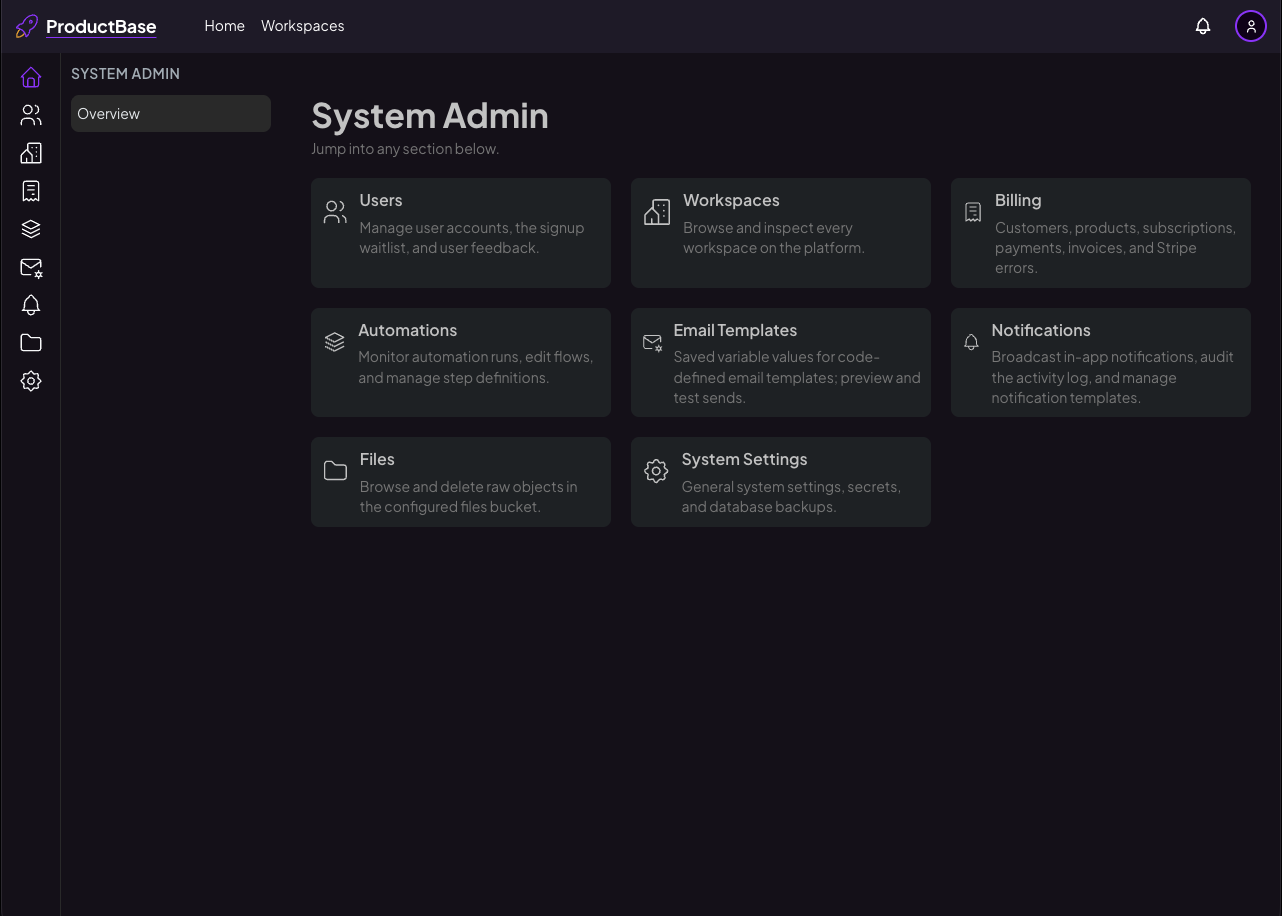Open the Workspaces card title
Screen dimensions: 1282x916
pyautogui.click(x=731, y=200)
